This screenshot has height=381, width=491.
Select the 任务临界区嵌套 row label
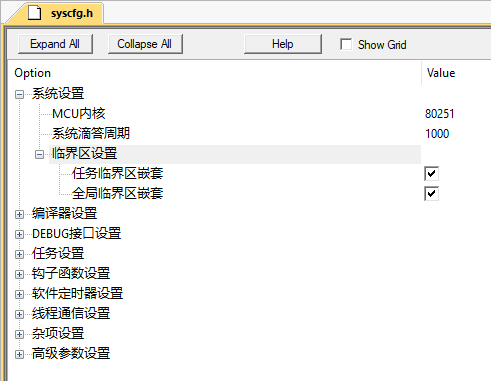pyautogui.click(x=118, y=174)
